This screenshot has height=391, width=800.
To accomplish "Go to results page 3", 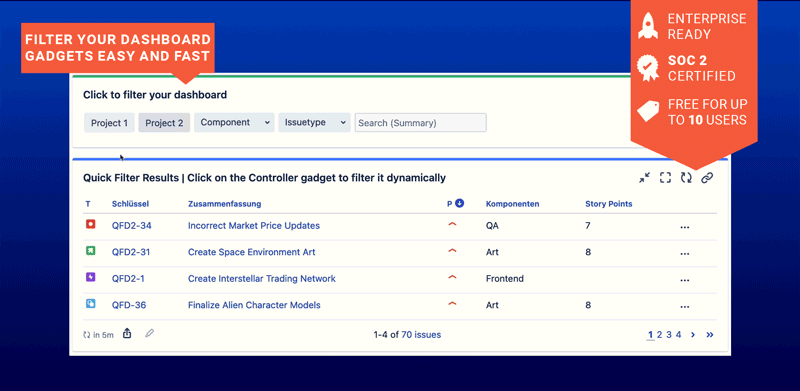I will [669, 335].
